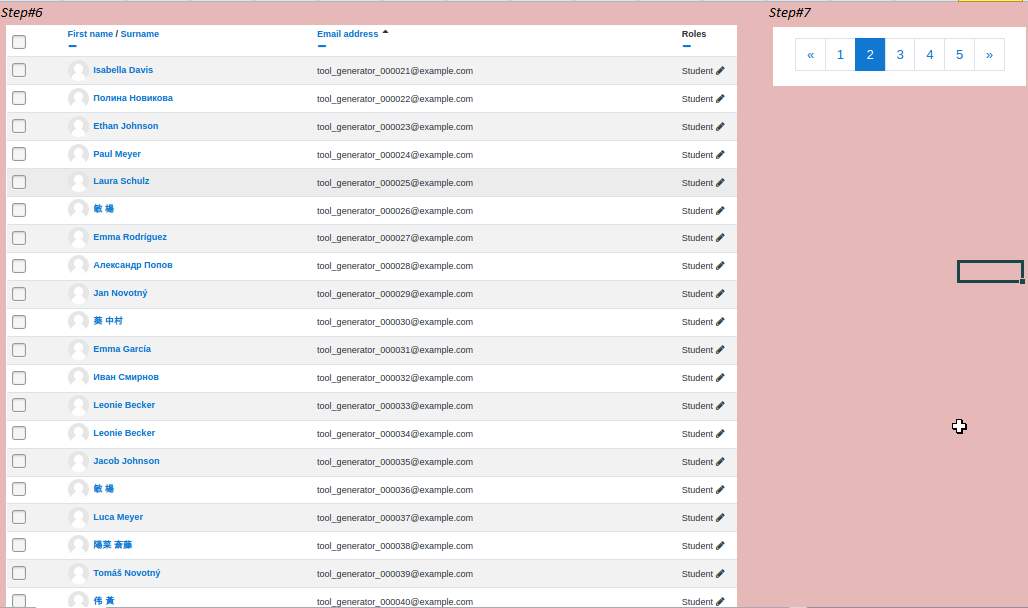This screenshot has width=1028, height=608.
Task: Select current page 2 in pagination
Action: [x=870, y=54]
